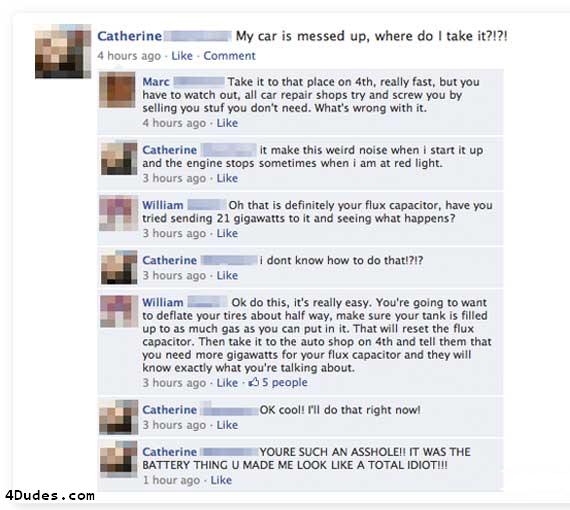Like the 'OK cool! I'll do that' comment
Viewport: 570px width, 510px height.
pos(227,425)
